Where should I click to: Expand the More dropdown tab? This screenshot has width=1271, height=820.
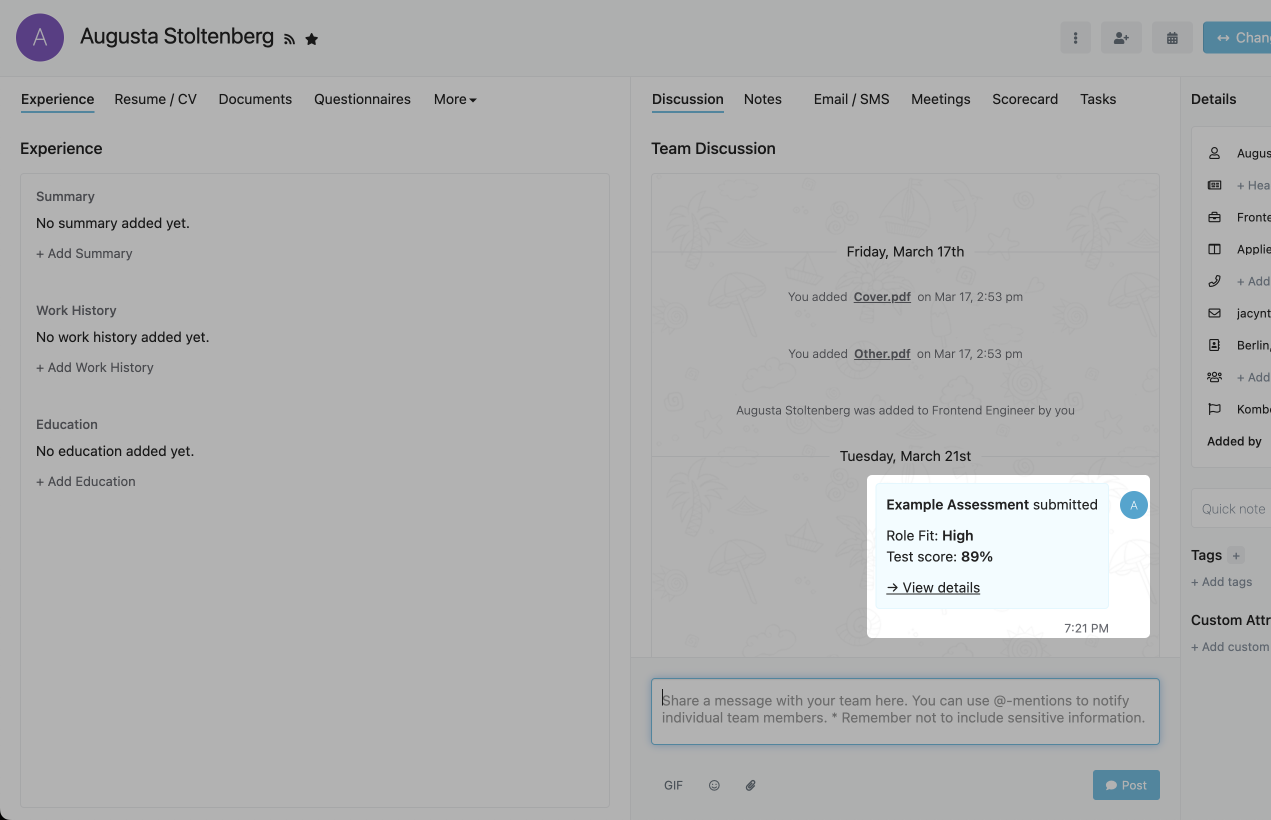pyautogui.click(x=455, y=99)
